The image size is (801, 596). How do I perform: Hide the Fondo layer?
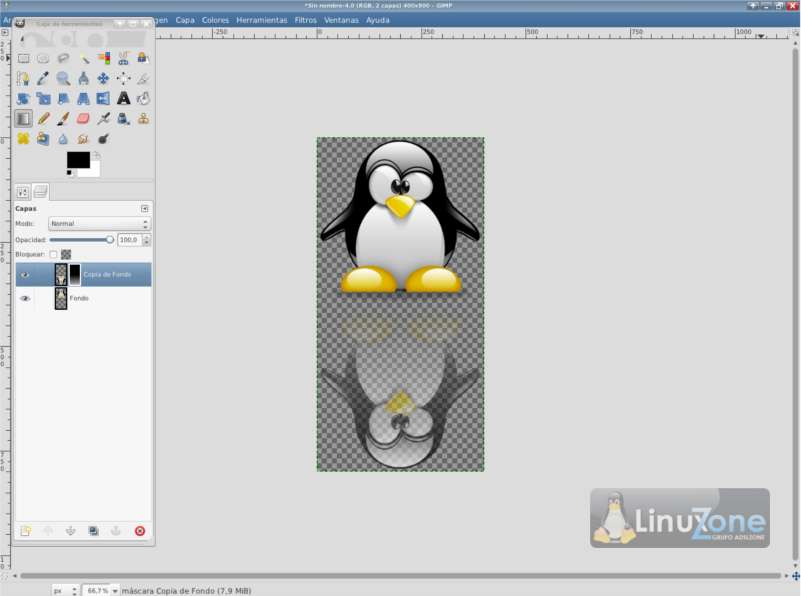25,298
